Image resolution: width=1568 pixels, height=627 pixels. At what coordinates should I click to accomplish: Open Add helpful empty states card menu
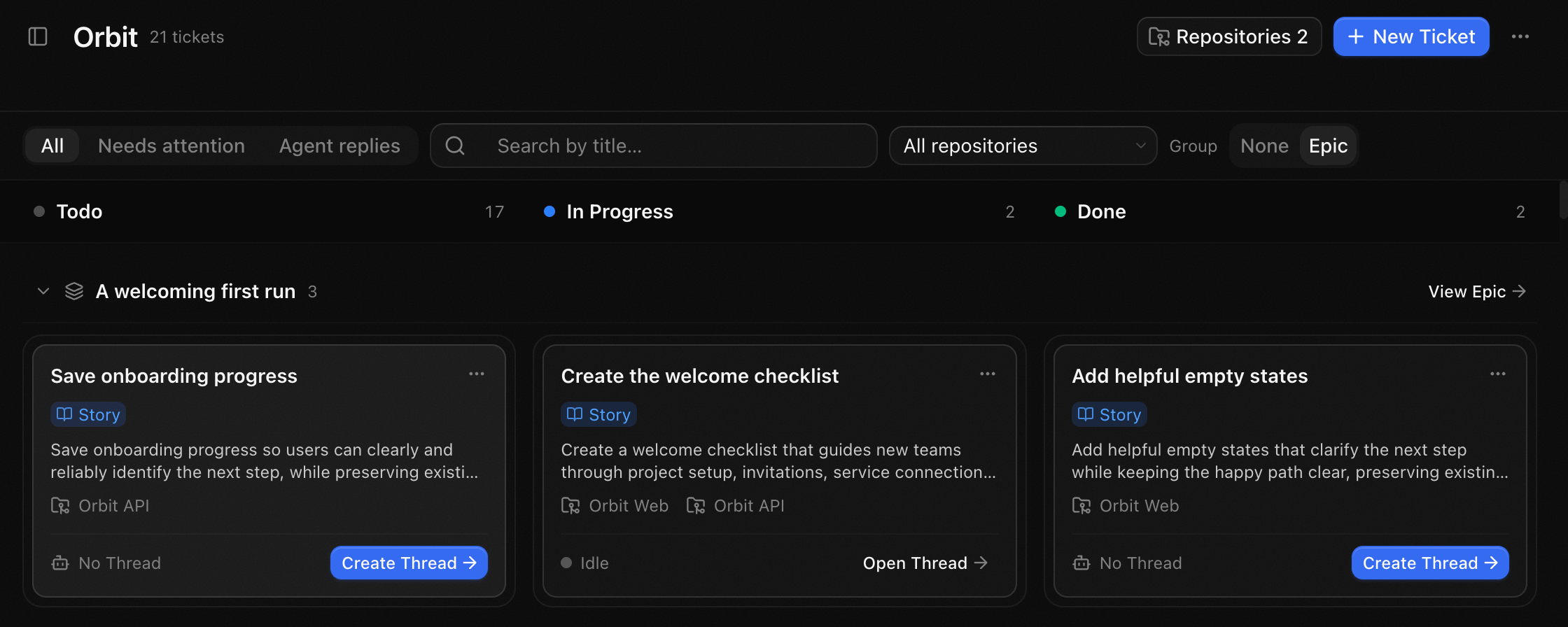click(x=1498, y=374)
